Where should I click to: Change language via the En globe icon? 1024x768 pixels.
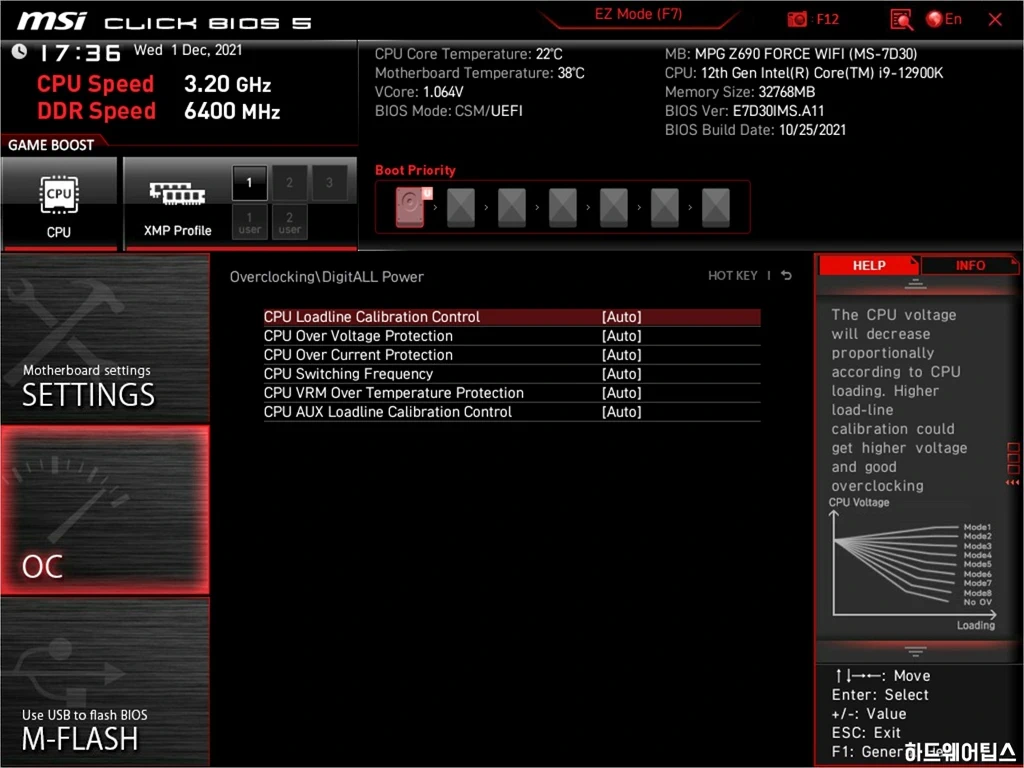[944, 19]
